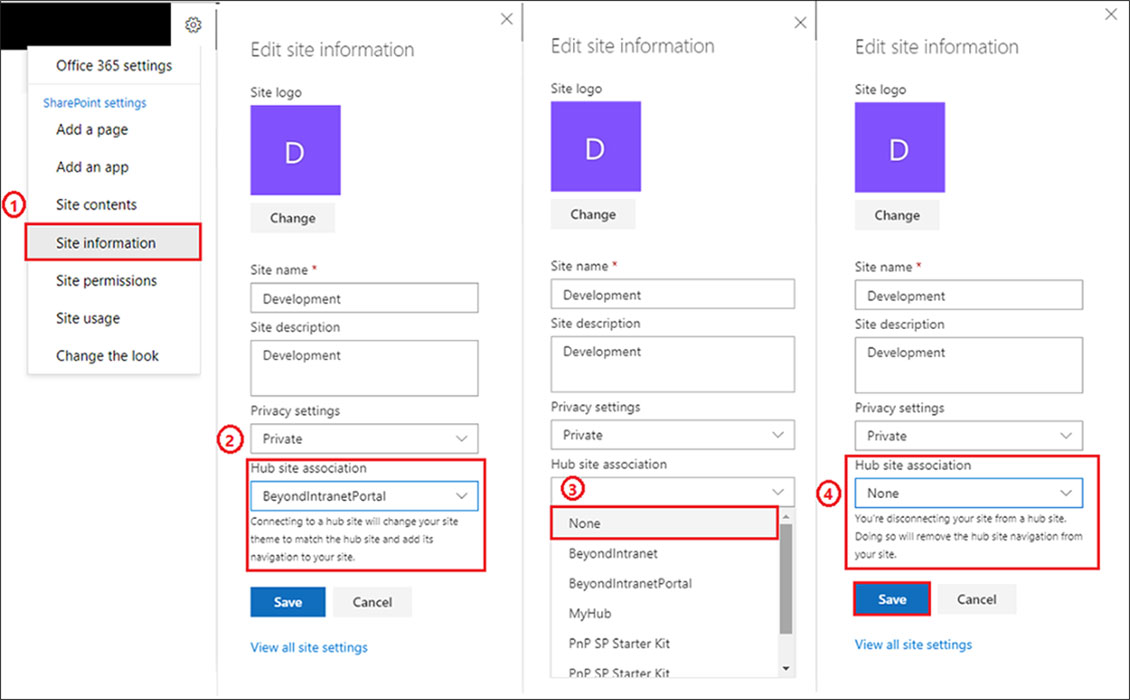The width and height of the screenshot is (1130, 700).
Task: Select BeyondIntranetPortal in the open list
Action: click(630, 583)
